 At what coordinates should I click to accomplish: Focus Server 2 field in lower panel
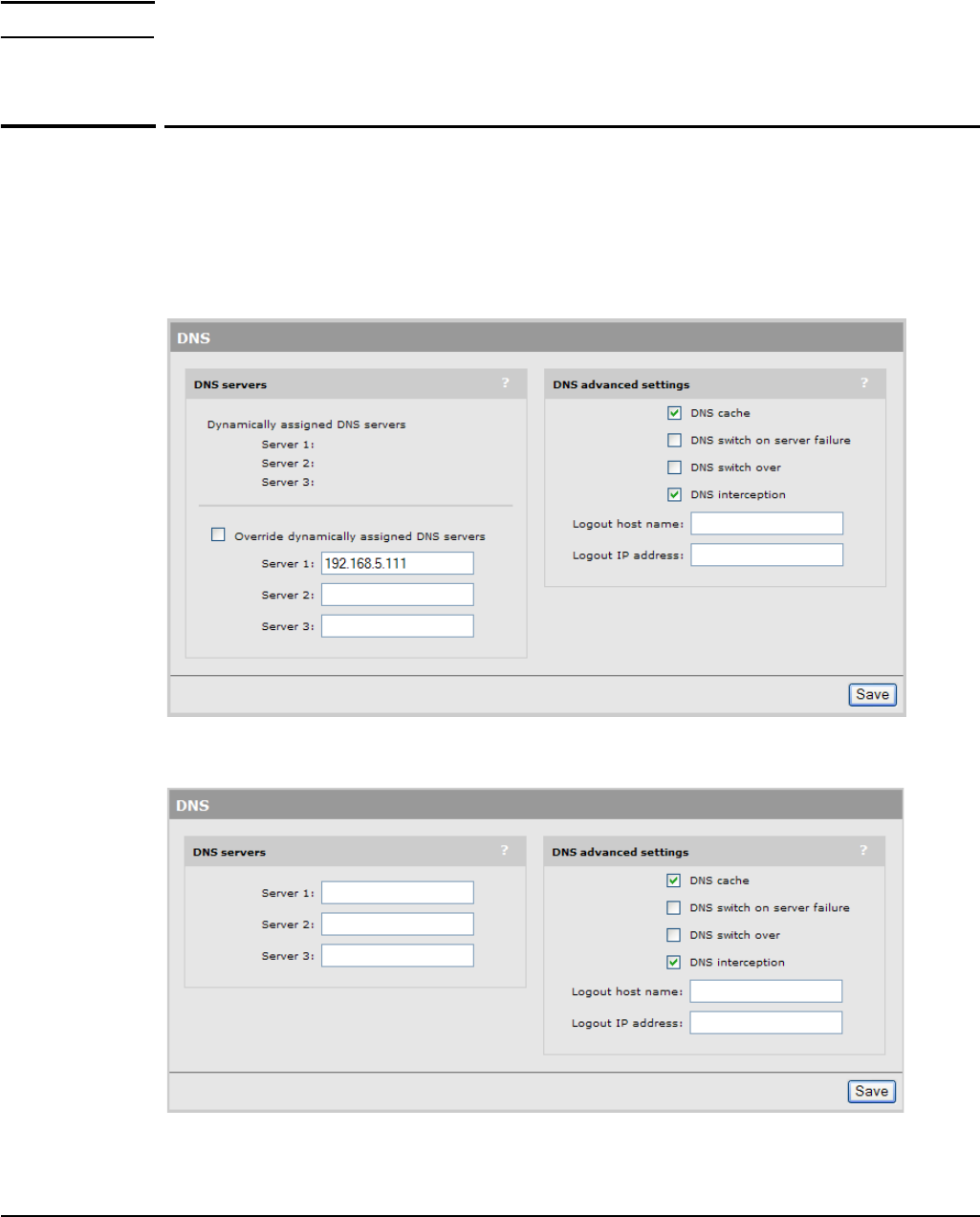pos(398,924)
